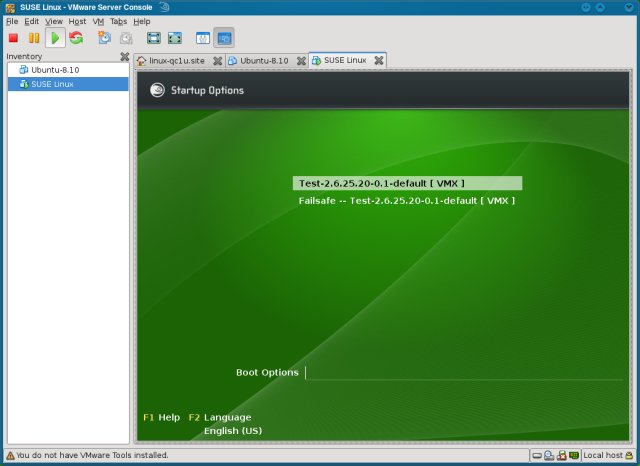Click the red-green Reset VM icon

76,38
